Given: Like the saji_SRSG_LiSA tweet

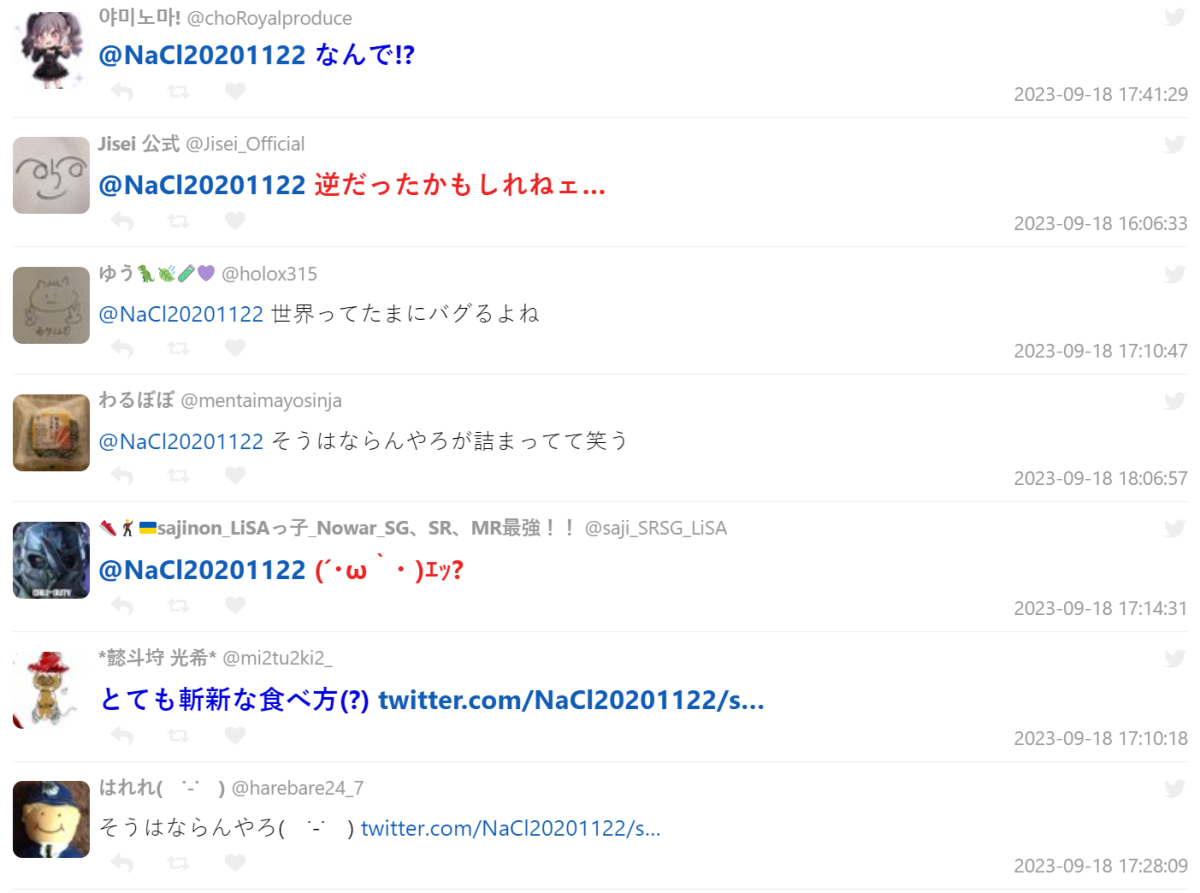Looking at the screenshot, I should tap(235, 606).
